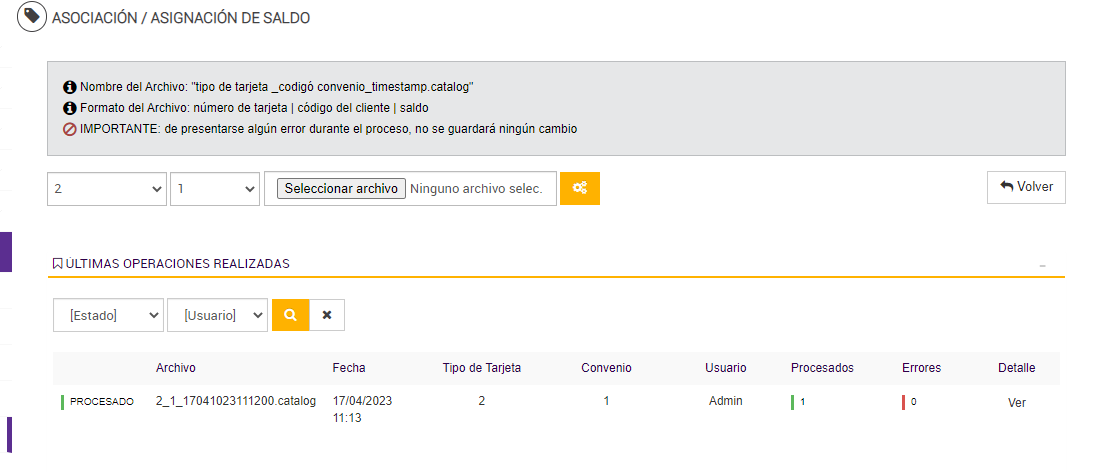This screenshot has width=1101, height=472.
Task: Click the prohibited icon beside IMPORTANTE
Action: [70, 129]
